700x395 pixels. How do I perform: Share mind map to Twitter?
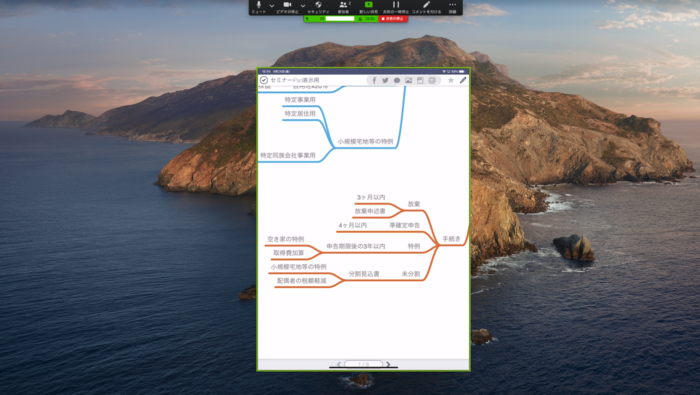point(385,80)
